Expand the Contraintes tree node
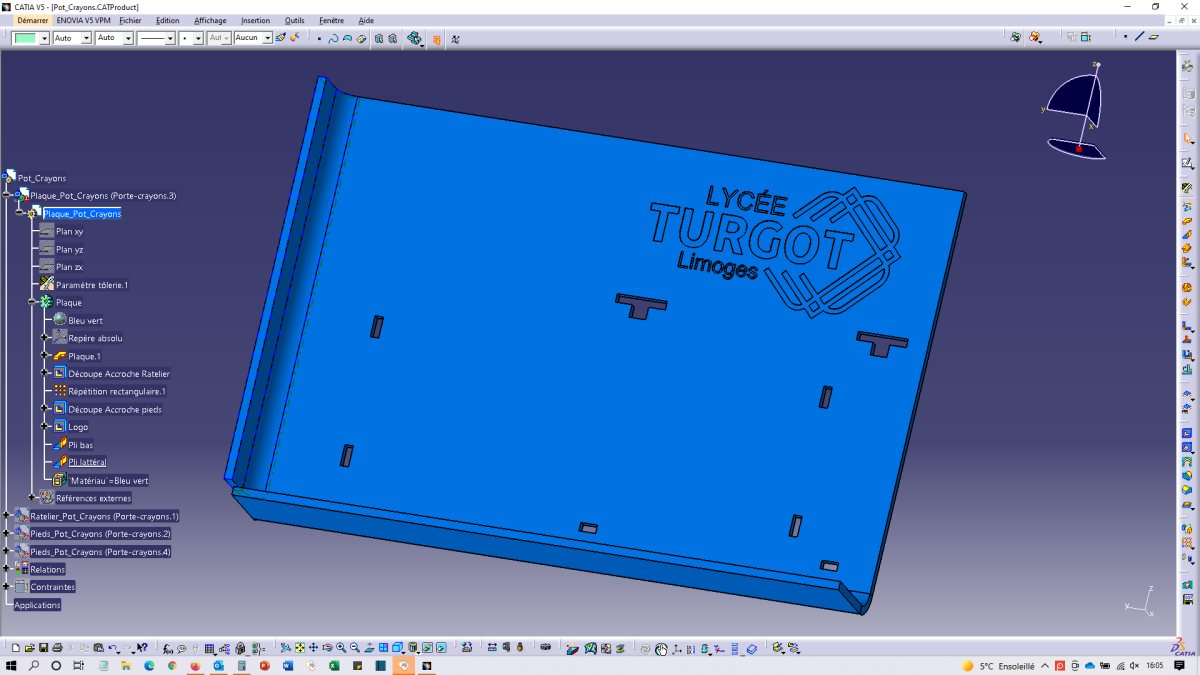The width and height of the screenshot is (1200, 675). pyautogui.click(x=7, y=587)
